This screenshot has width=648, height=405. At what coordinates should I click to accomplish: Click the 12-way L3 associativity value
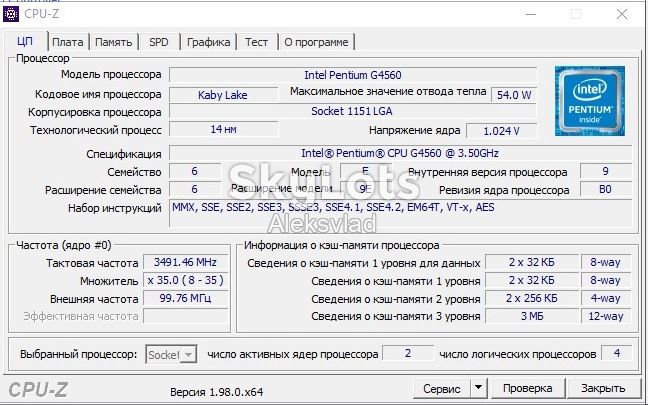point(606,317)
